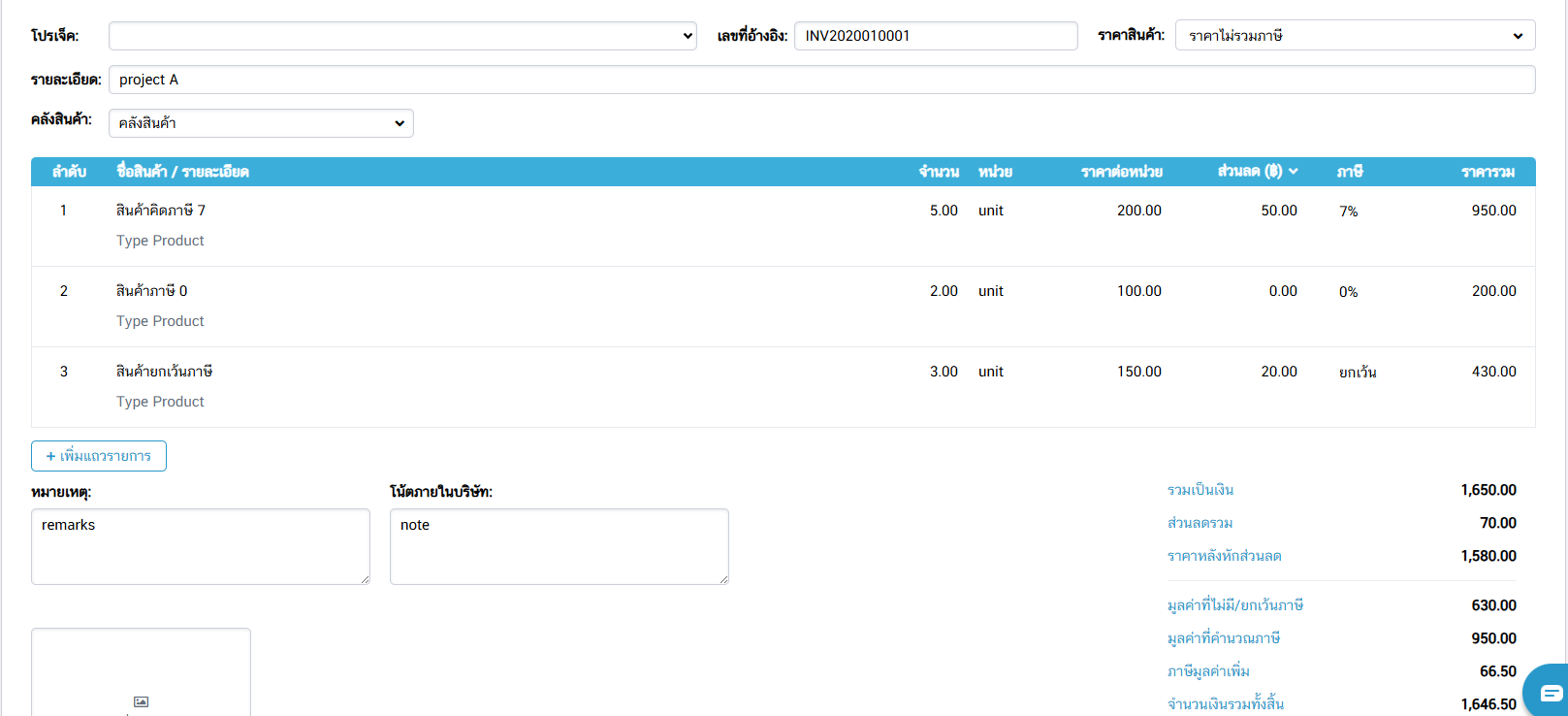Open the โปรเจ็ค project dropdown

point(402,36)
